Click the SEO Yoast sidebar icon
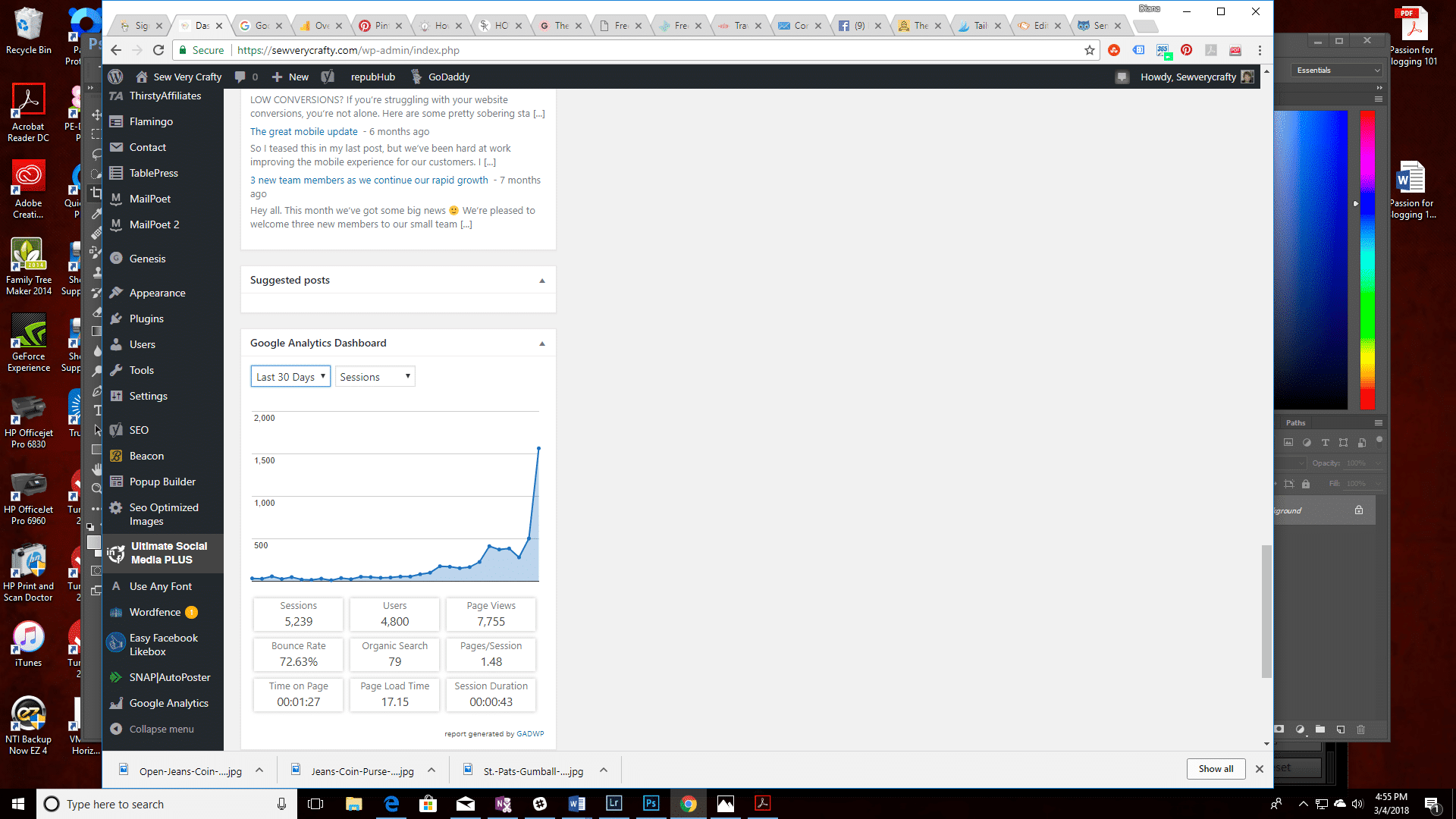The width and height of the screenshot is (1456, 819). pyautogui.click(x=116, y=430)
